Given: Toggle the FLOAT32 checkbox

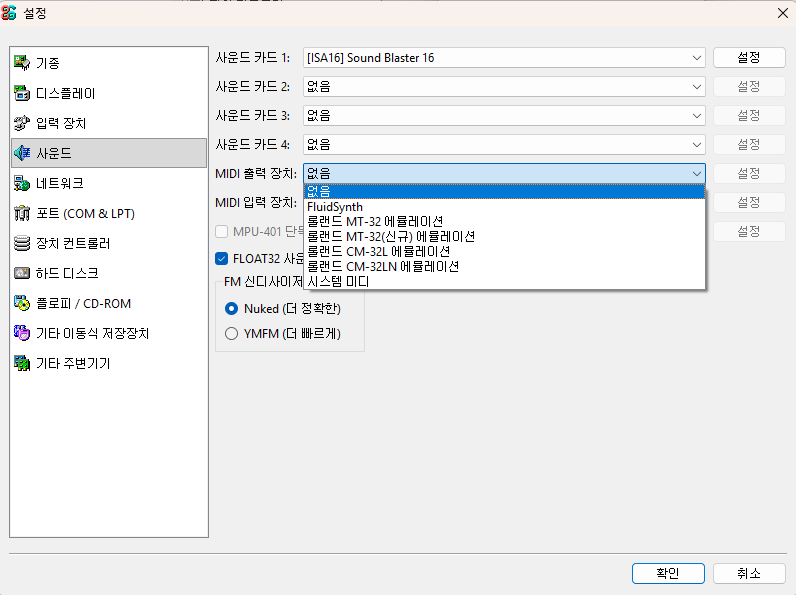Looking at the screenshot, I should click(x=222, y=258).
